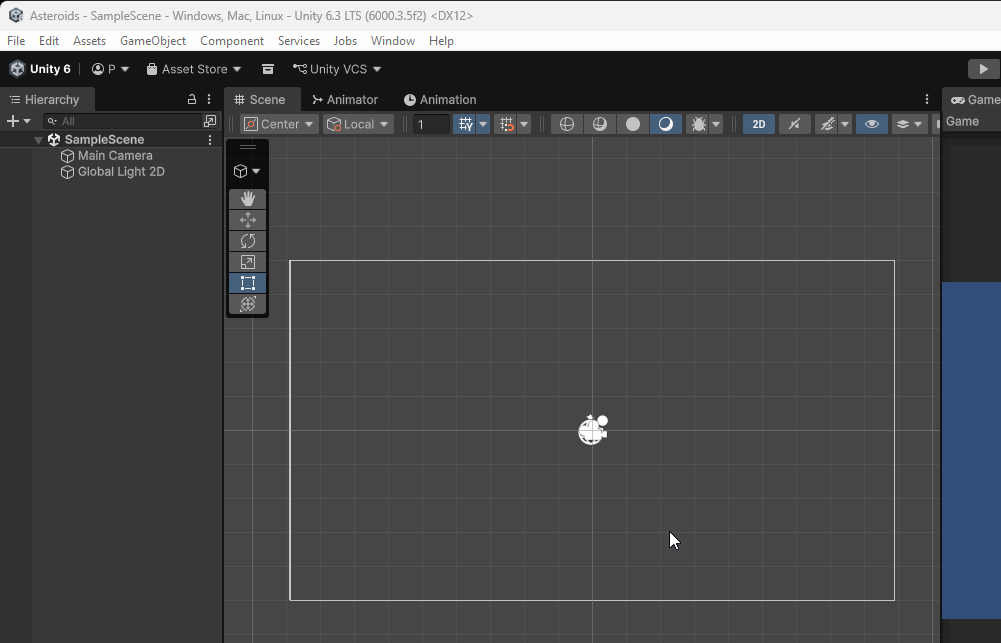Open the Edit menu

(49, 41)
